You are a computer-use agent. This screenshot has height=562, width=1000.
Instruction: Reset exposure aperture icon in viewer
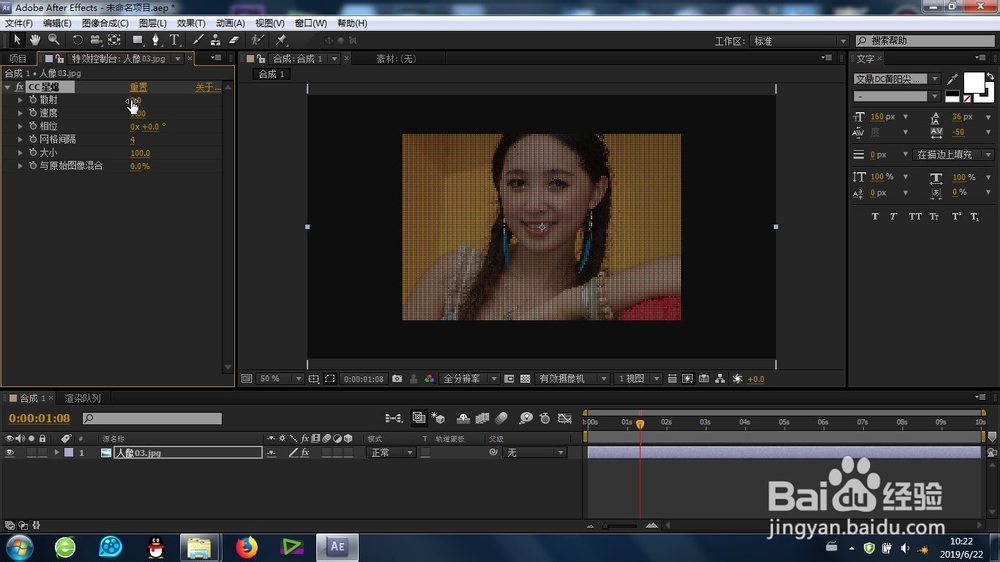pos(737,379)
